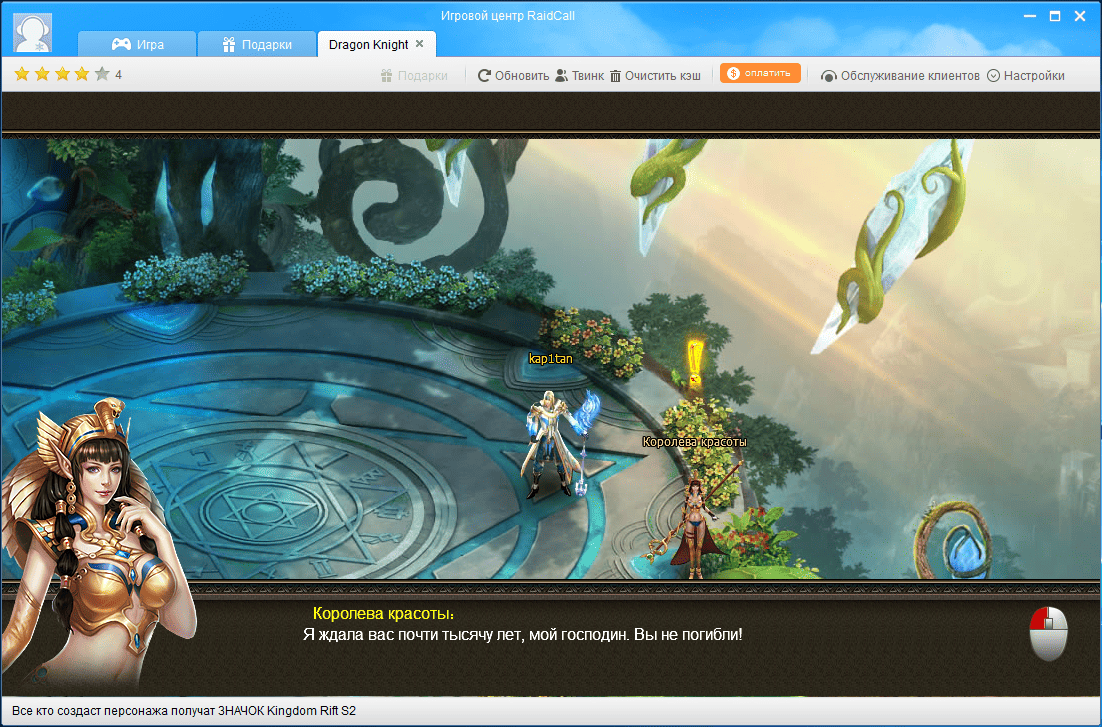
Task: Click the Королева красоты dialogue portrait
Action: (x=98, y=545)
